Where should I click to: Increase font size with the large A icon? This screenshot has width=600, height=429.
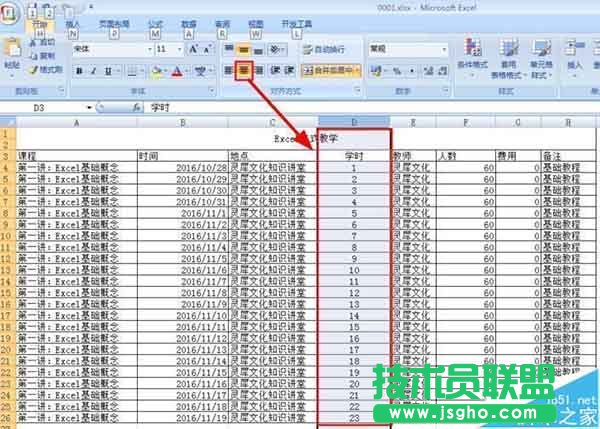194,49
